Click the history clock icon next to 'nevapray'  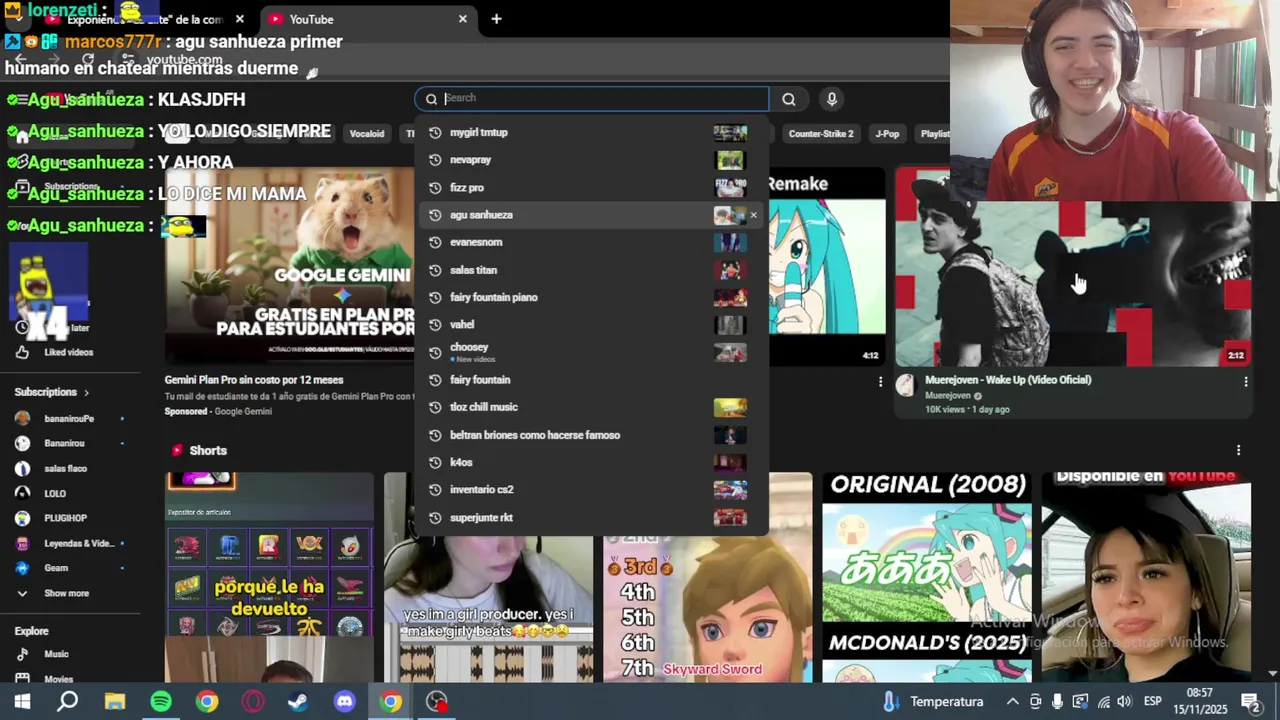click(x=435, y=160)
